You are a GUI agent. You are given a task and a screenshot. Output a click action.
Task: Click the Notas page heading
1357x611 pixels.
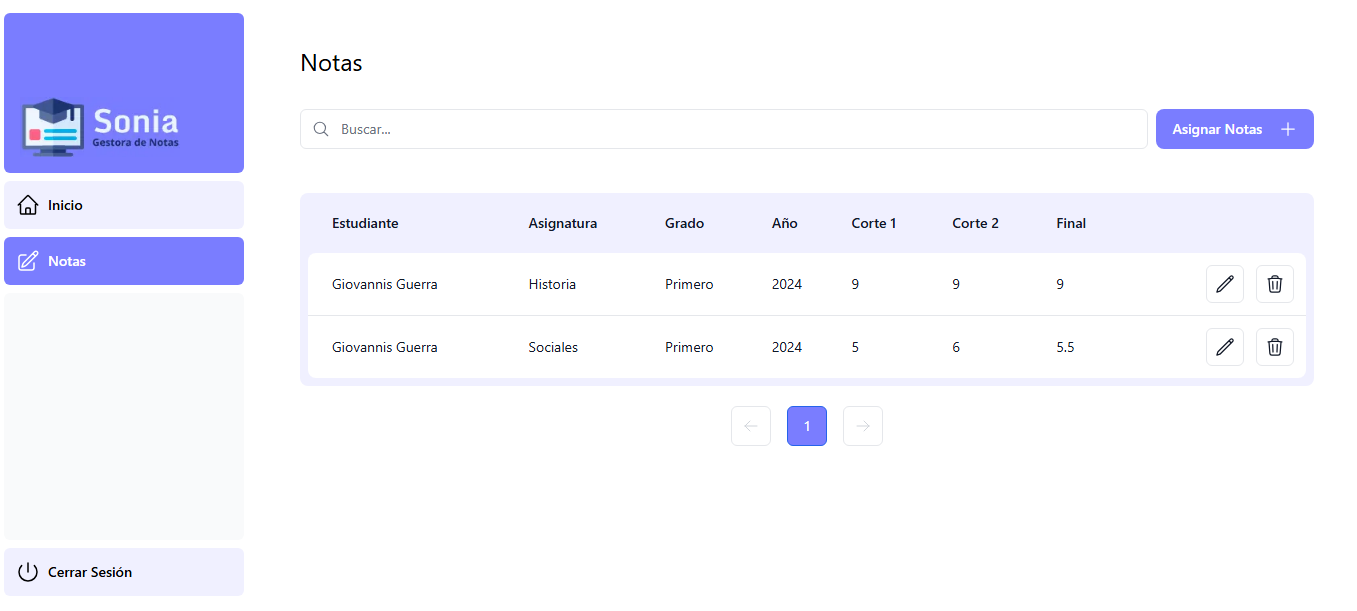[x=331, y=63]
